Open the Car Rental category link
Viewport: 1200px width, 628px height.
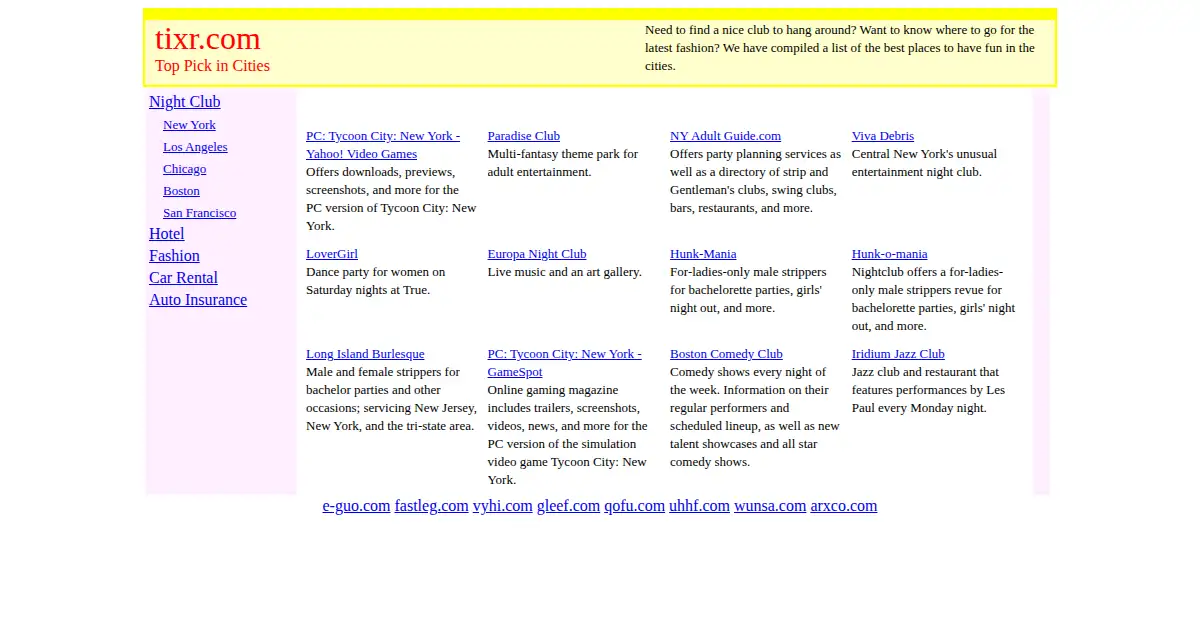pos(183,278)
